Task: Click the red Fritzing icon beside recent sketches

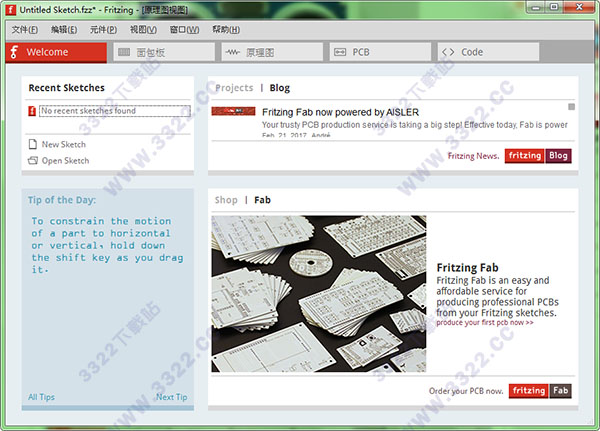Action: 32,111
